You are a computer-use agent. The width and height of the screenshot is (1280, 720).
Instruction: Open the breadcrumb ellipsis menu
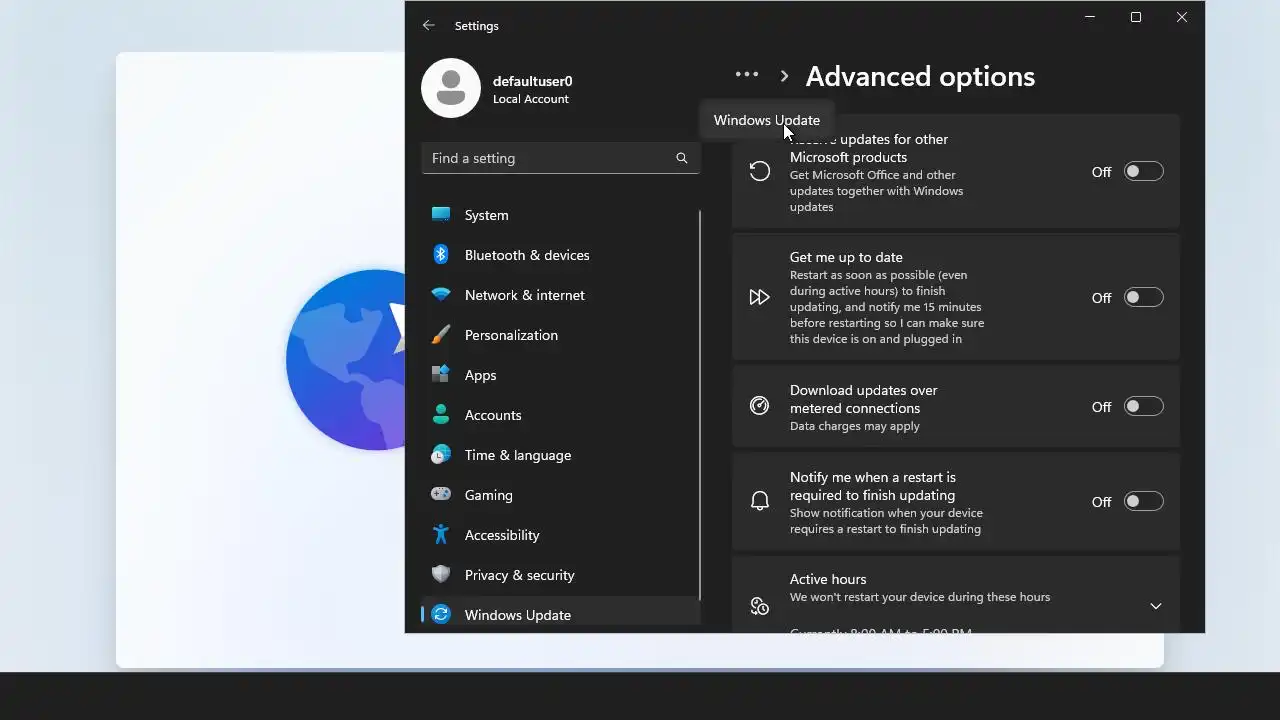tap(747, 74)
